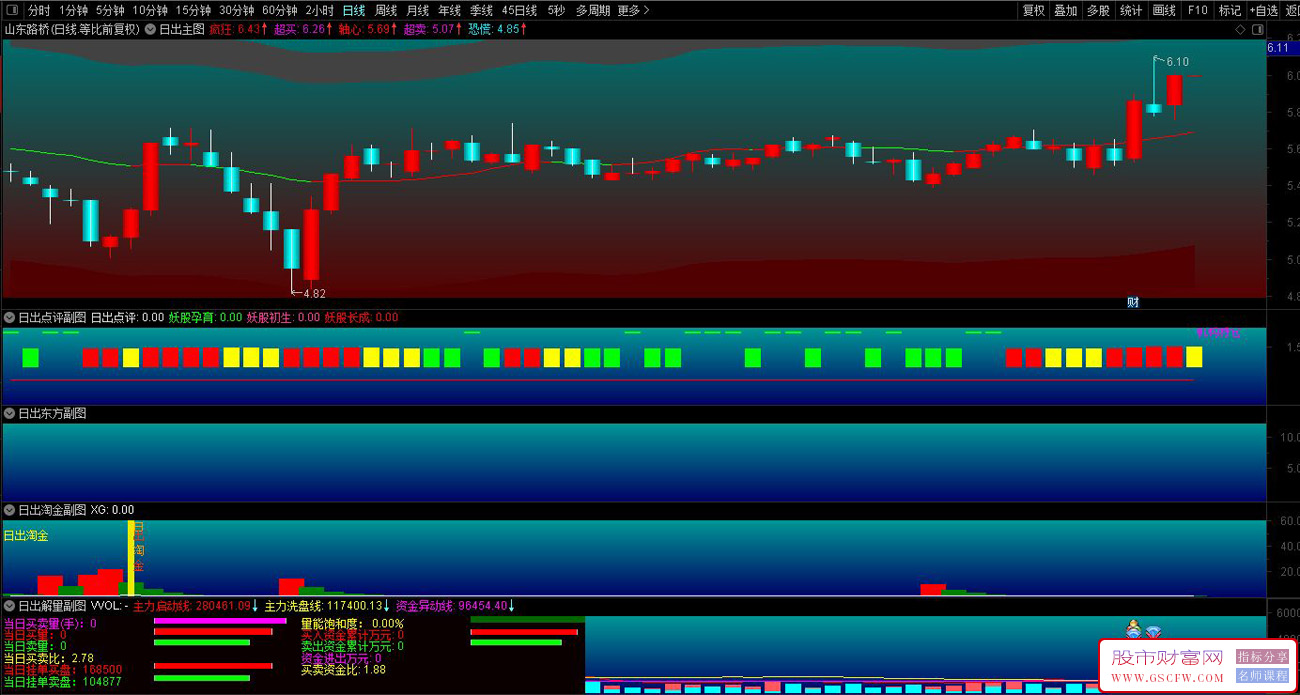Open the F10 company info
Viewport: 1300px width, 695px height.
click(1197, 10)
